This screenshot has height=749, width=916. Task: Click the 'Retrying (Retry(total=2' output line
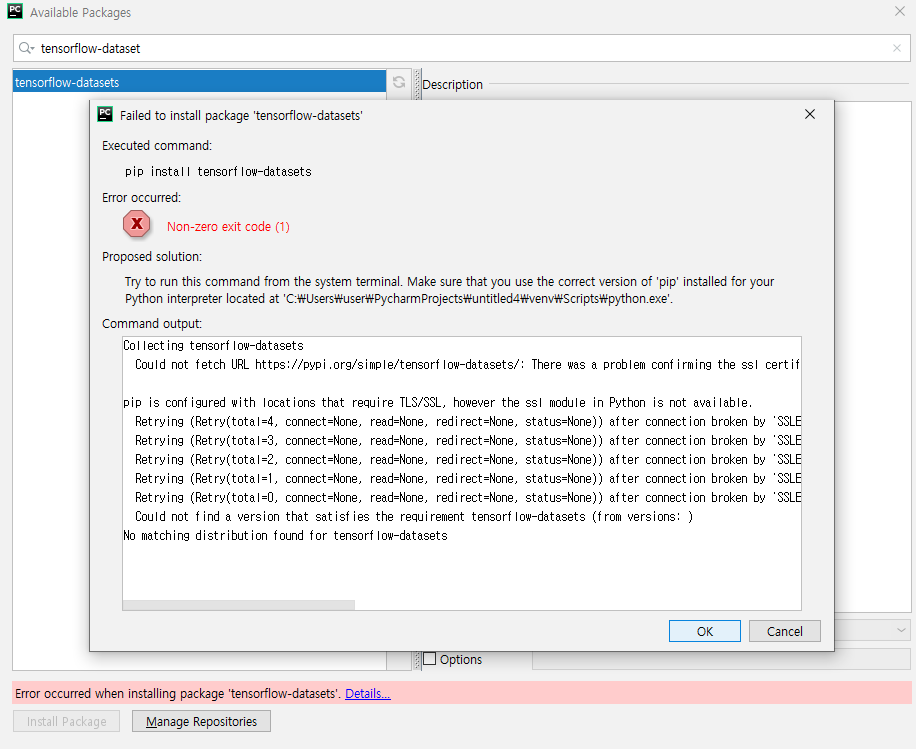[468, 459]
